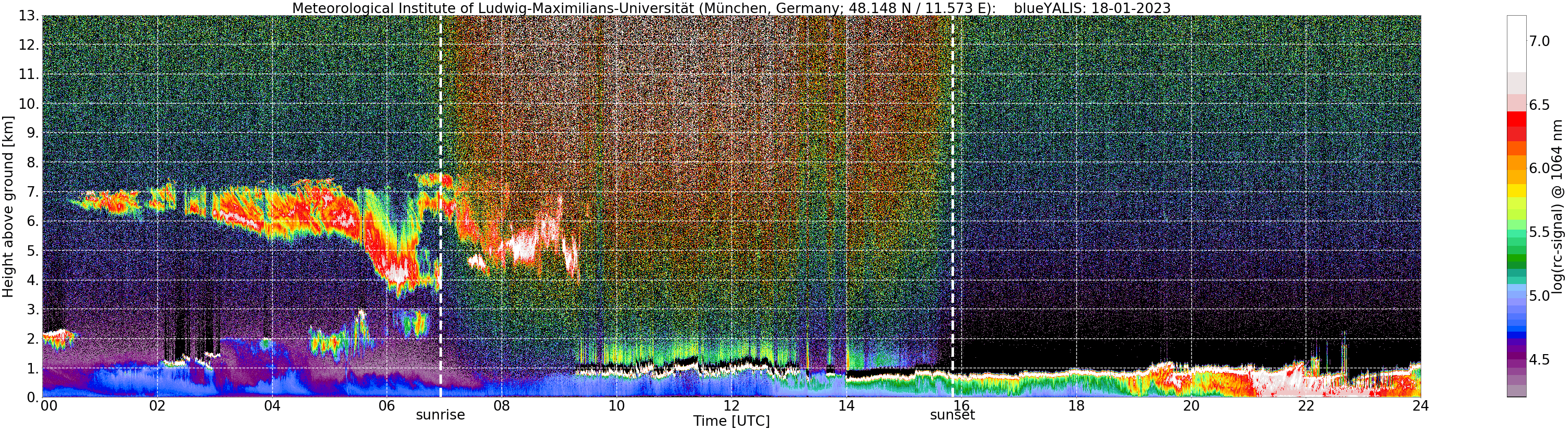The width and height of the screenshot is (1568, 431).
Task: Click the x-axis tick label 14
Action: (x=846, y=406)
